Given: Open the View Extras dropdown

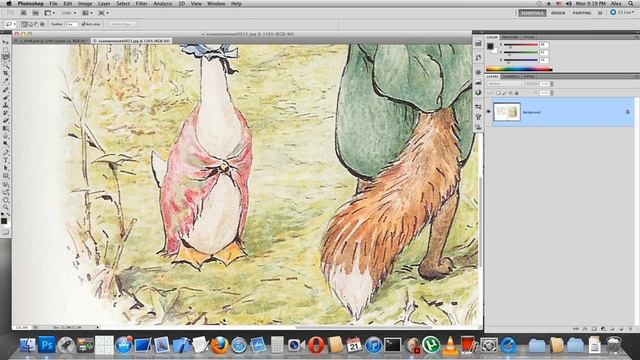Looking at the screenshot, I should pos(49,13).
